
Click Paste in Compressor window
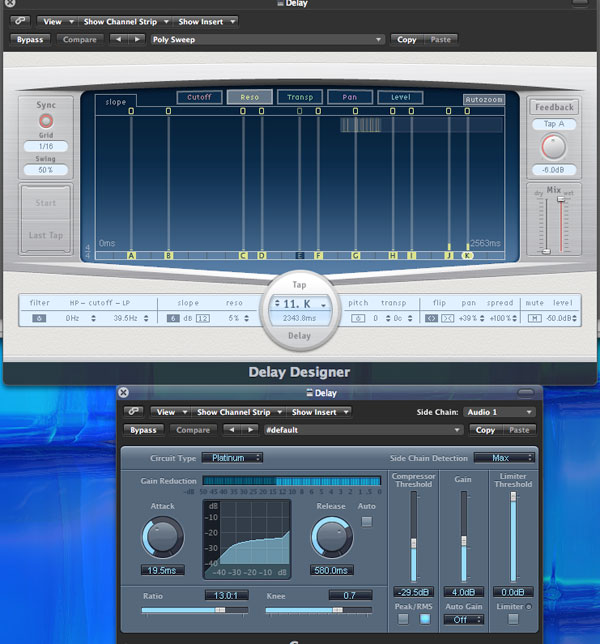click(x=519, y=430)
